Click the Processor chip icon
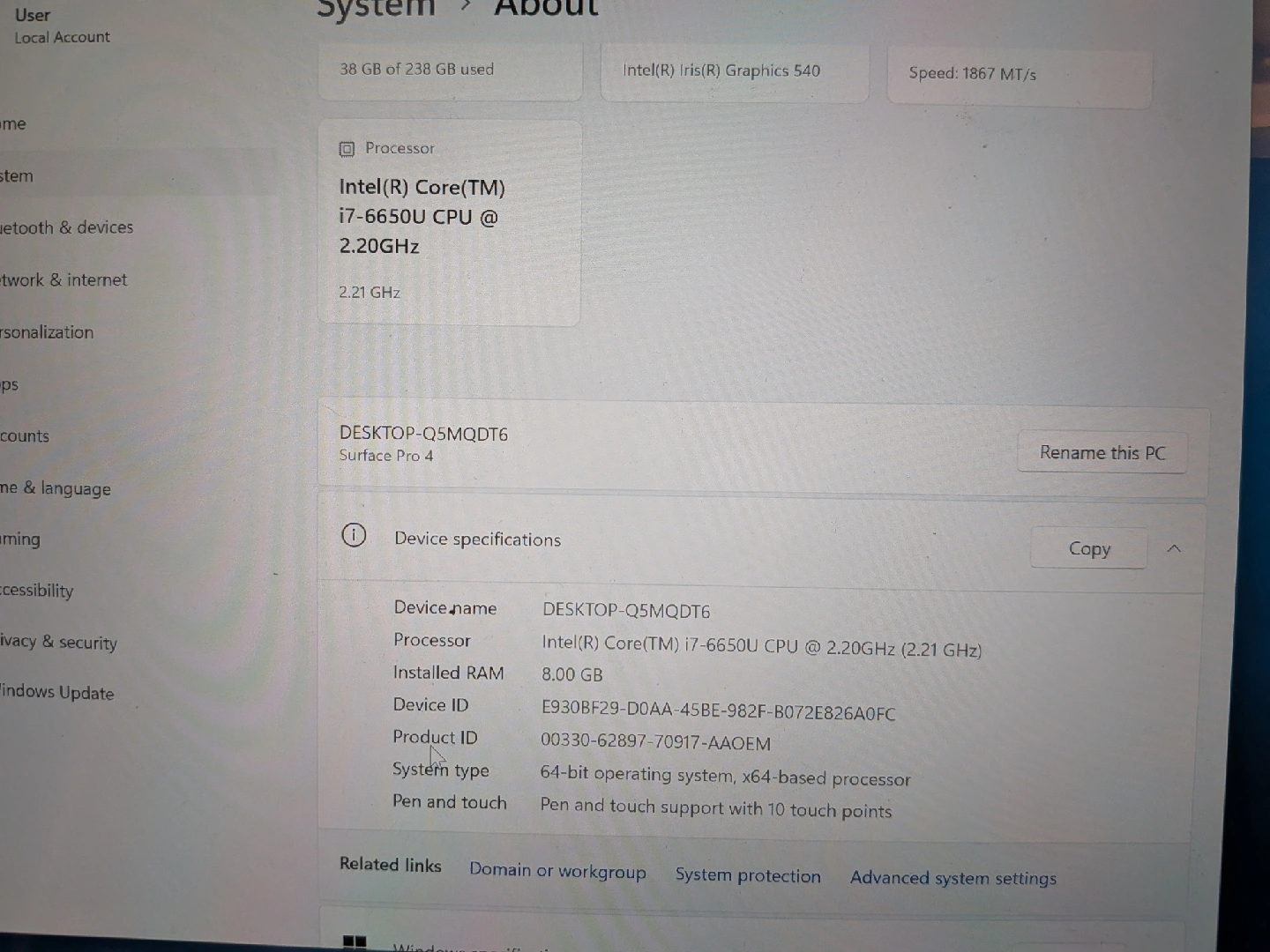1270x952 pixels. (x=347, y=149)
